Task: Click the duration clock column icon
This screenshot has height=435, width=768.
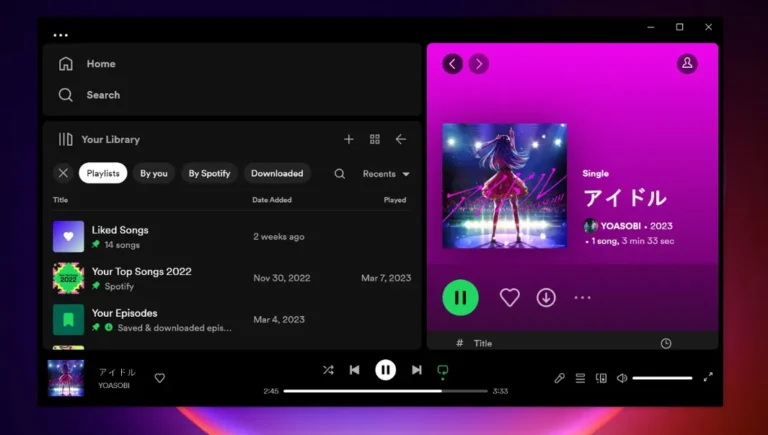Action: click(666, 343)
